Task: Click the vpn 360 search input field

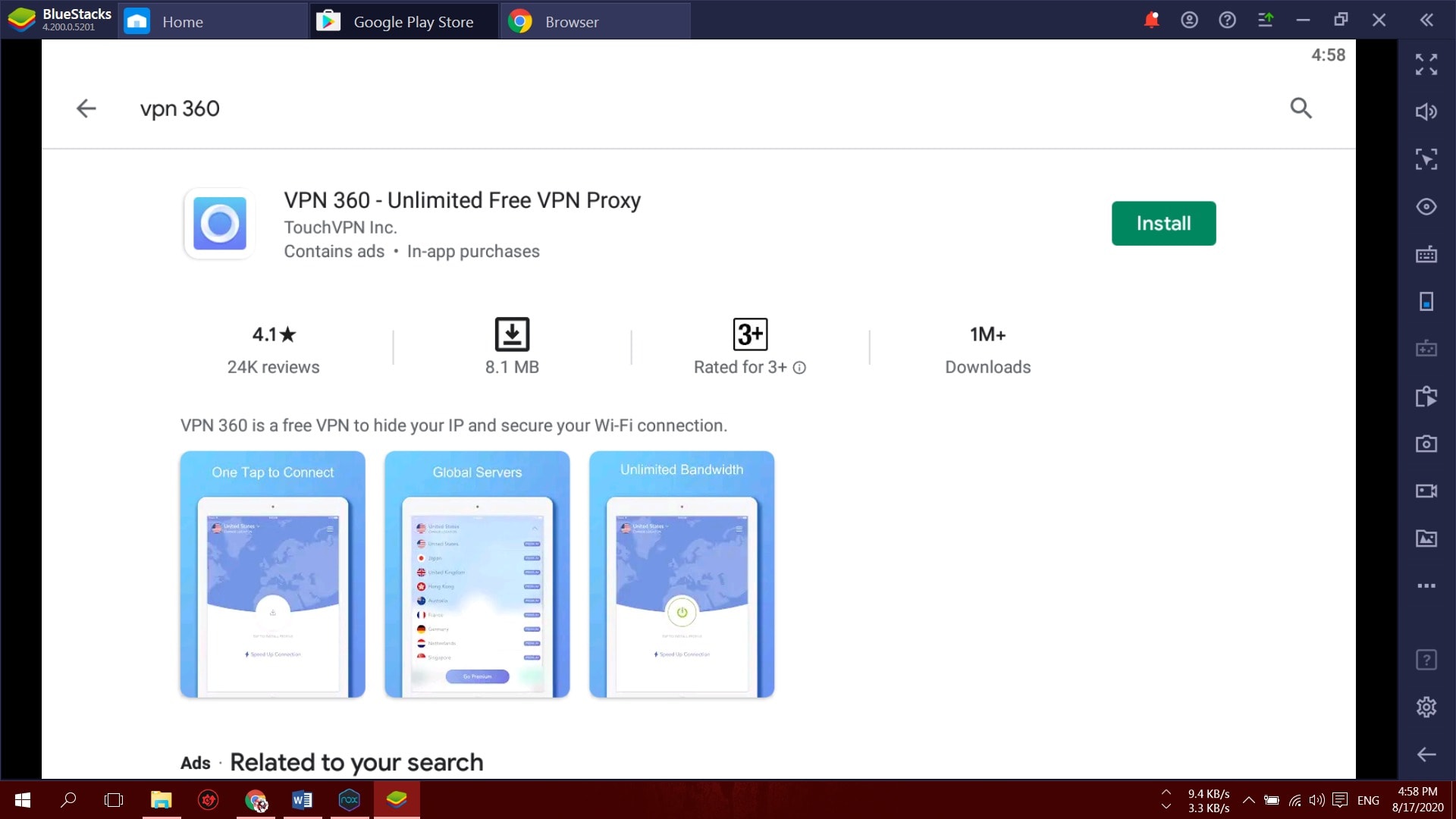Action: (179, 108)
